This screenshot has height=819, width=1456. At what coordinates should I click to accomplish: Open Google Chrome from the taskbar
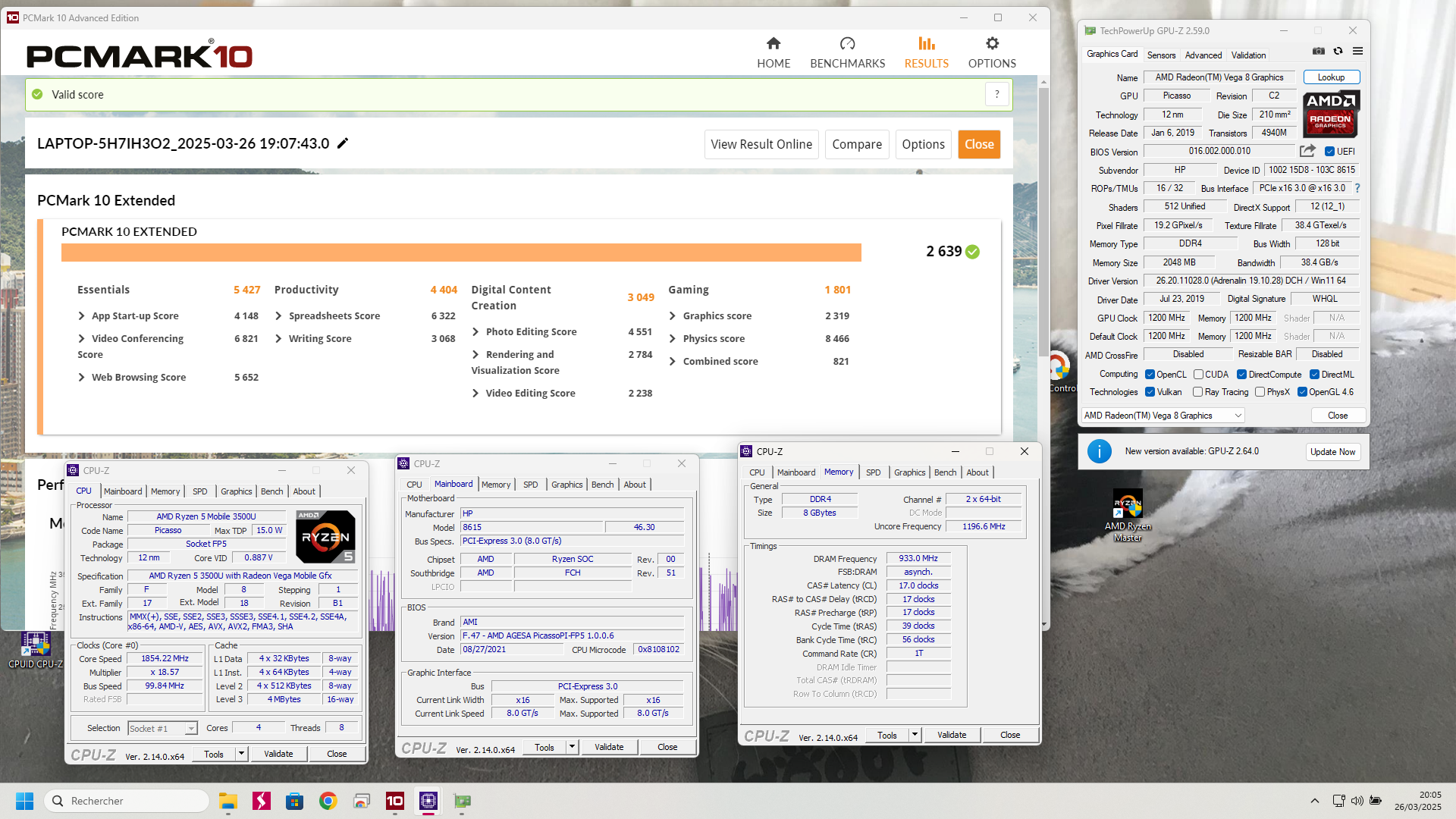pos(328,801)
